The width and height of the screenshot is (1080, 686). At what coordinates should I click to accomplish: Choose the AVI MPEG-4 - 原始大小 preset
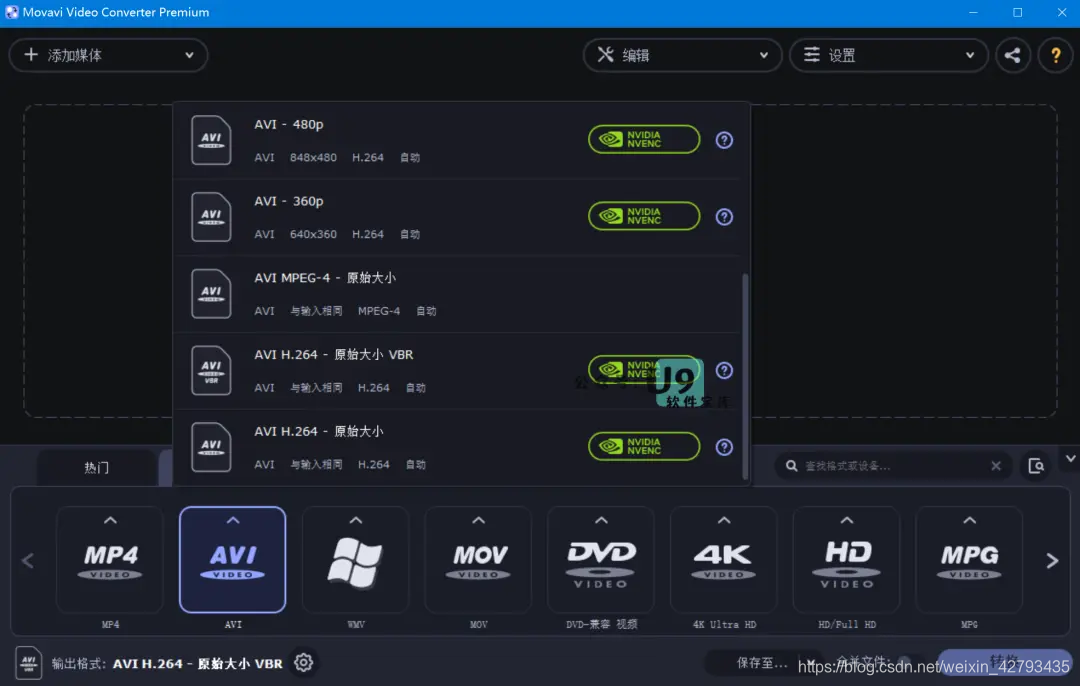[458, 294]
